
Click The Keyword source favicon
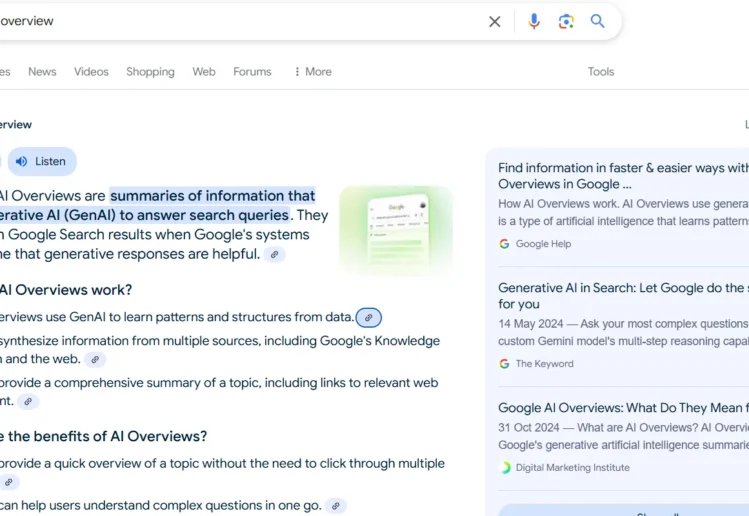[504, 364]
